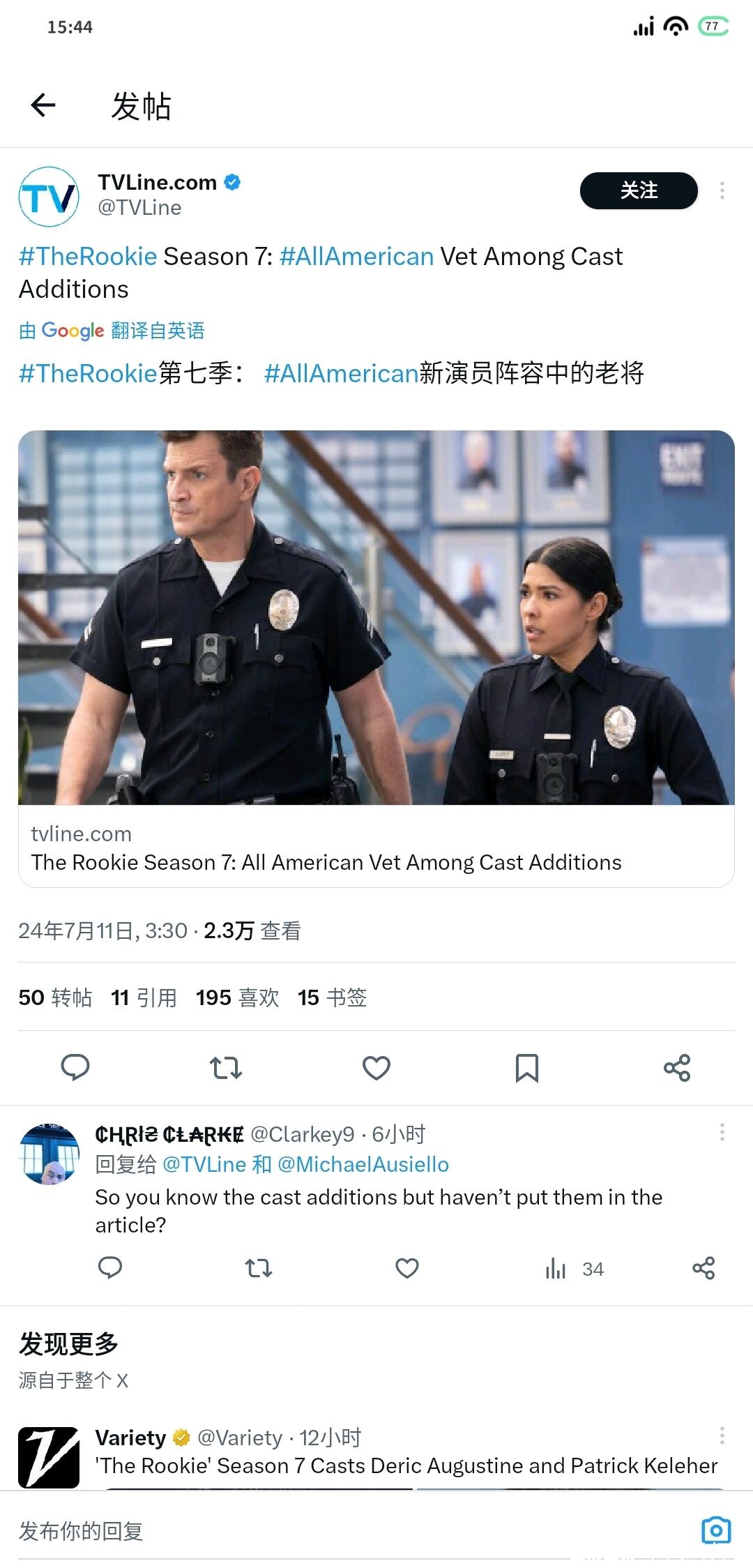The image size is (753, 1568).
Task: View analytics count on Chris Clarke's reply
Action: click(x=575, y=1269)
